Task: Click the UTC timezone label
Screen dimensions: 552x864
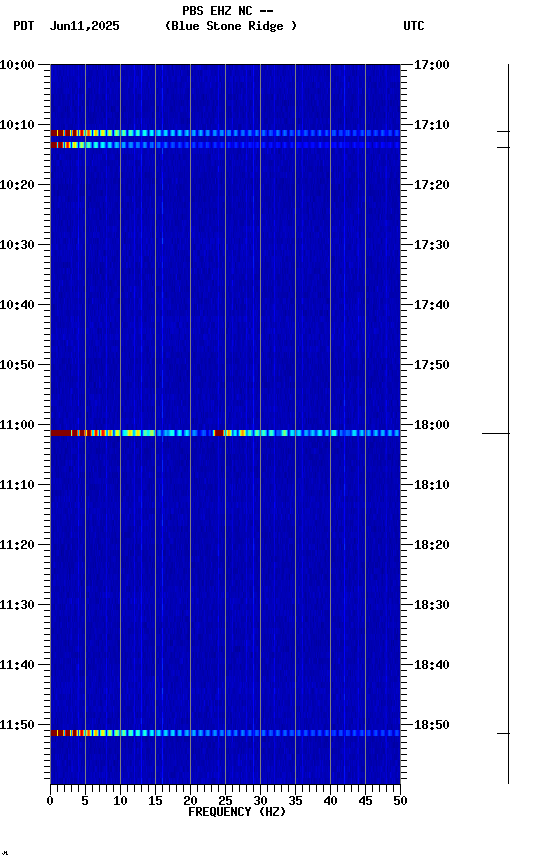Action: pos(414,26)
